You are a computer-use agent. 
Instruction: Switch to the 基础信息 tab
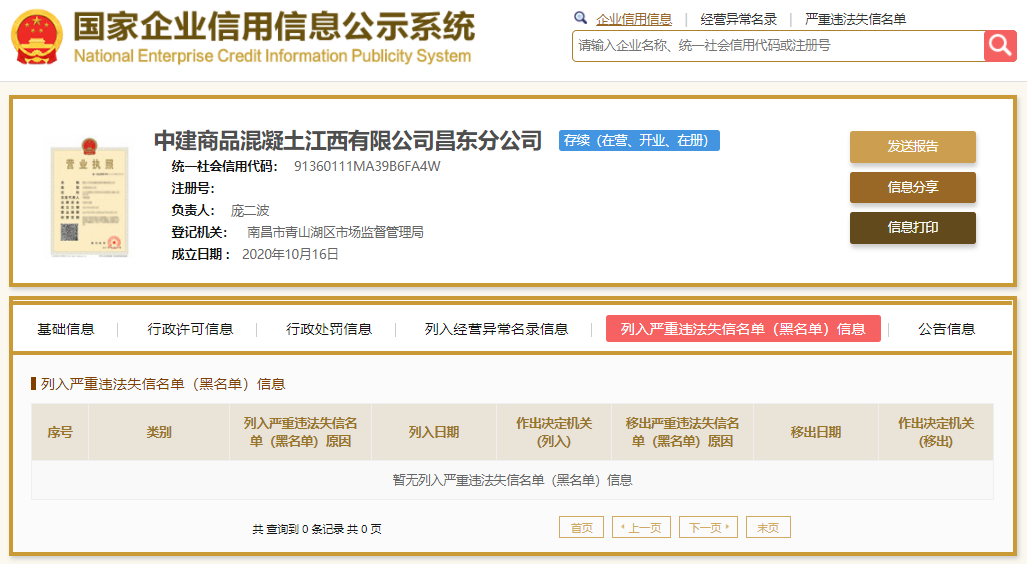tap(65, 329)
